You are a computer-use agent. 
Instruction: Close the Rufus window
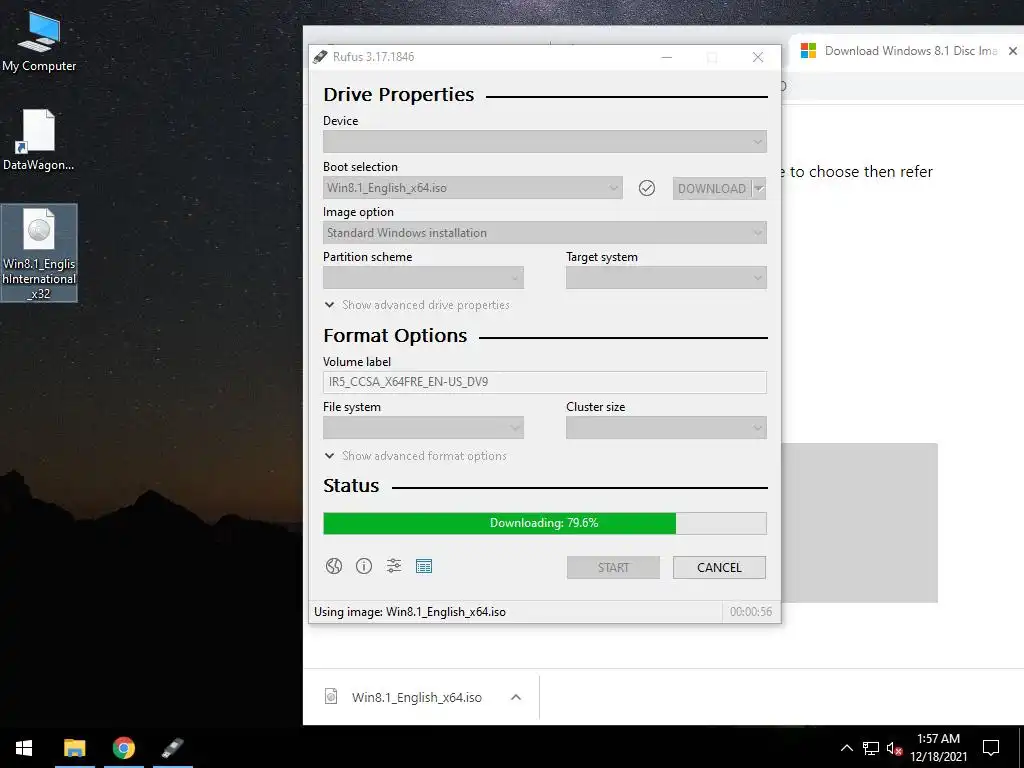[758, 57]
